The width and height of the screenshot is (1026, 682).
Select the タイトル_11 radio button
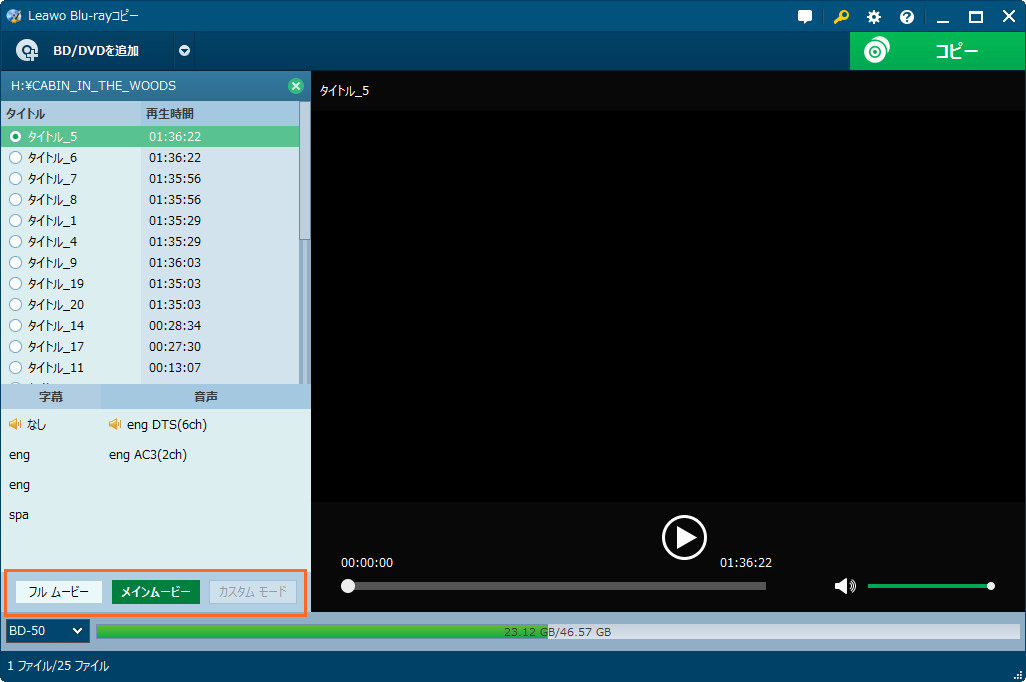(x=16, y=367)
